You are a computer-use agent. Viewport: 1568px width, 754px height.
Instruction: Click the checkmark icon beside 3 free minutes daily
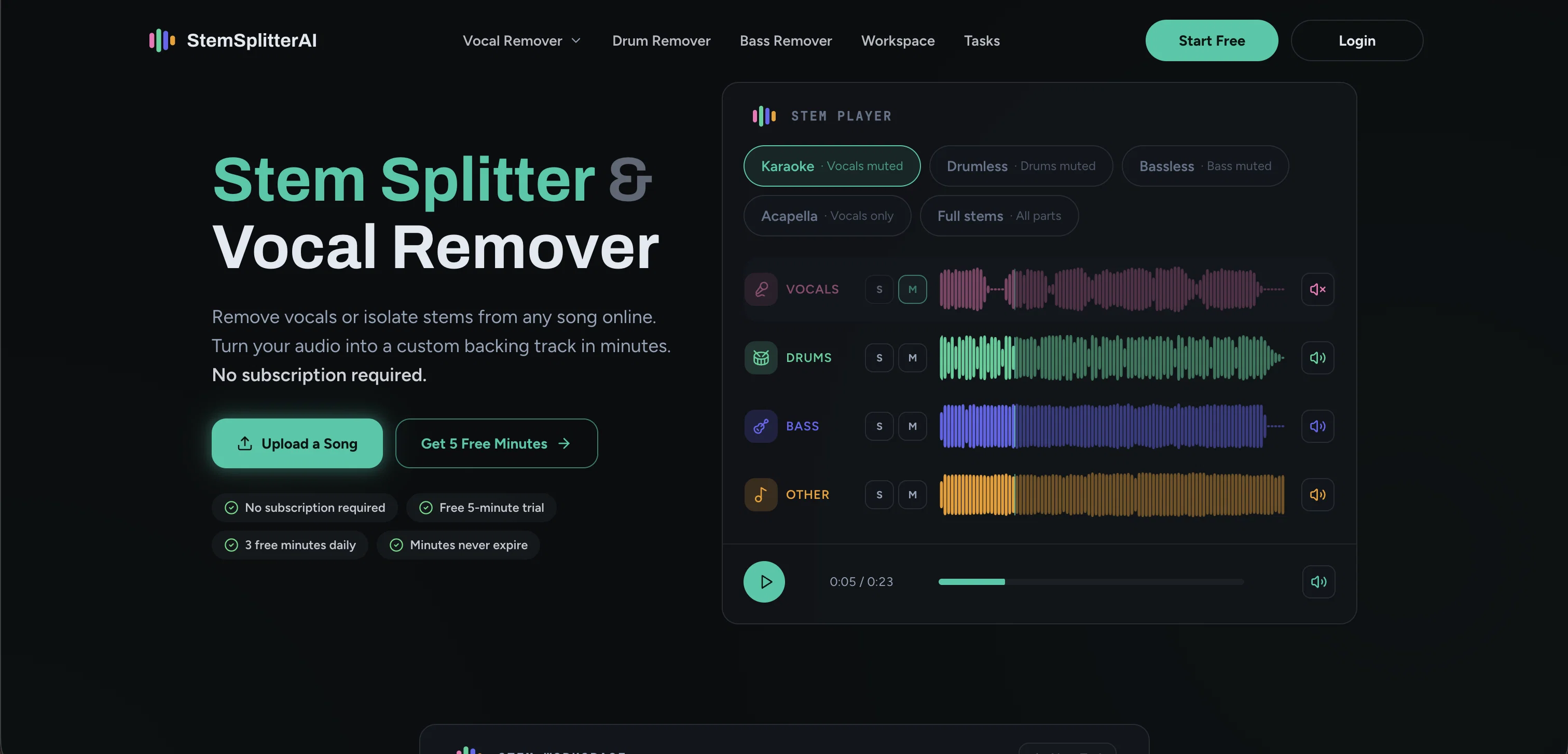coord(231,545)
